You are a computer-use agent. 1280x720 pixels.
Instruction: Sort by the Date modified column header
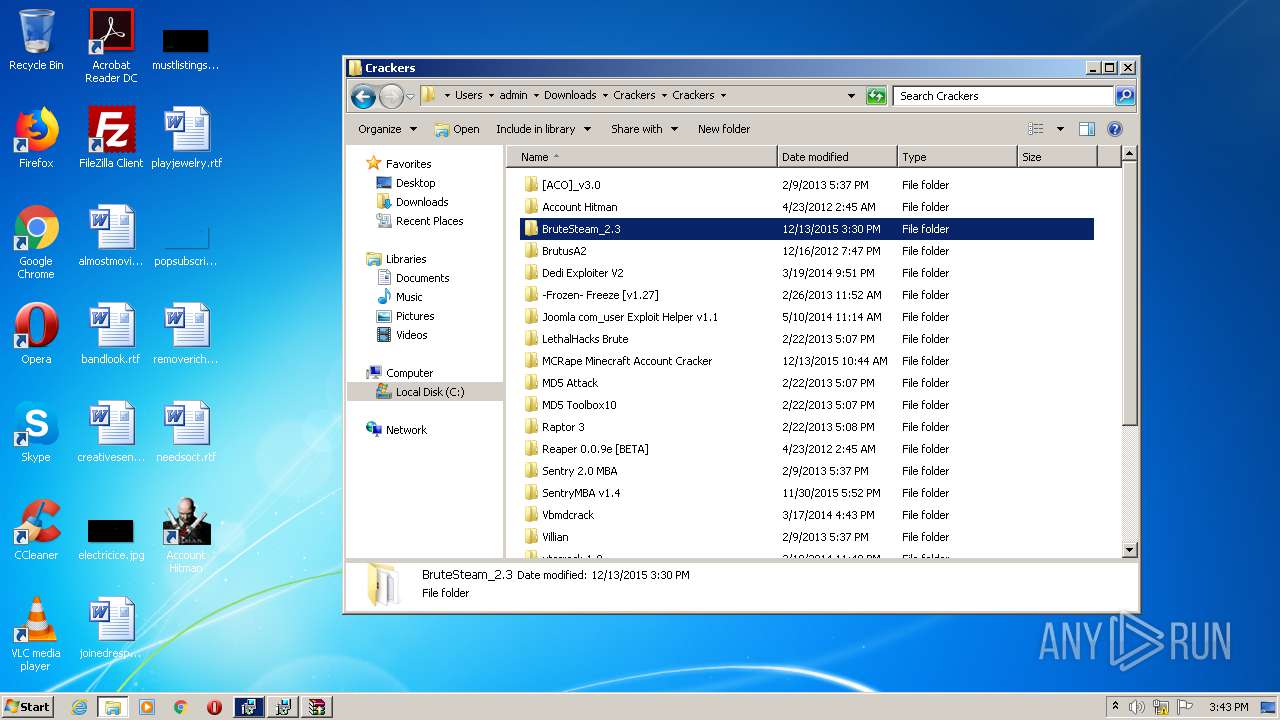point(837,157)
